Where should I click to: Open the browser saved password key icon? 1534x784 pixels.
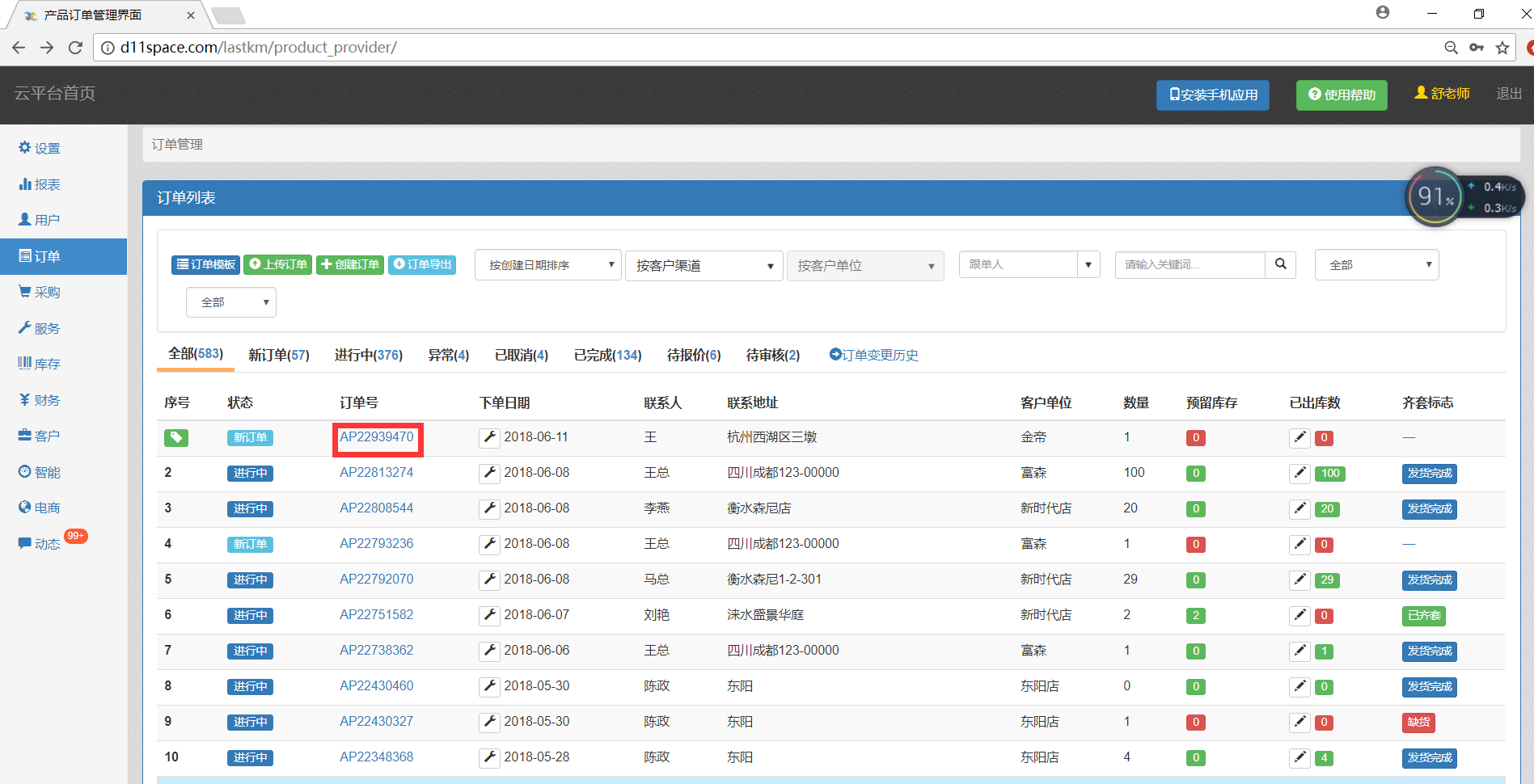[x=1477, y=48]
